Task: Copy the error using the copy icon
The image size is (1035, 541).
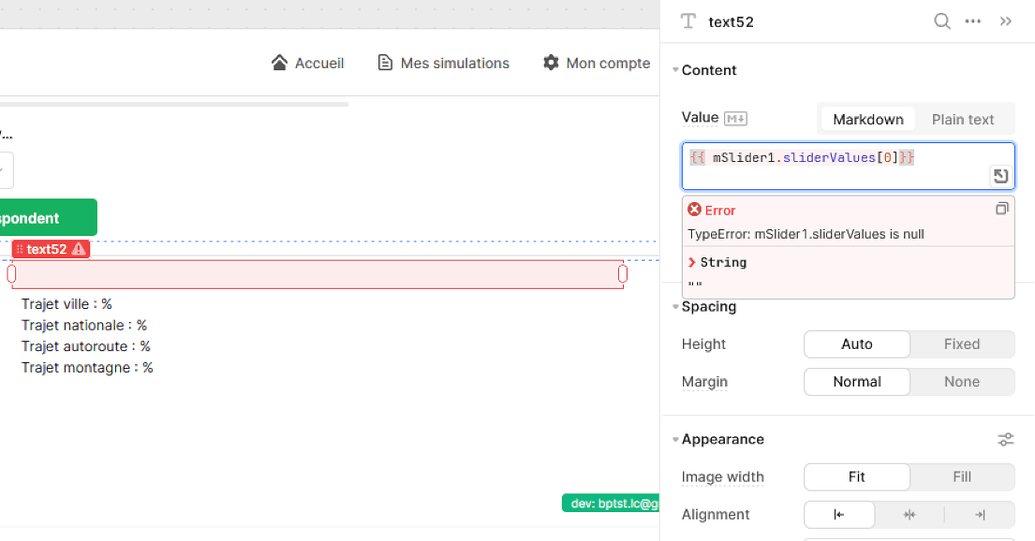Action: click(x=1002, y=209)
